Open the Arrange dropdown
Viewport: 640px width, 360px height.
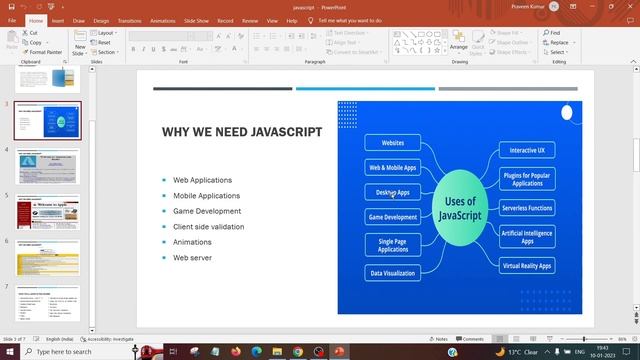(x=459, y=42)
